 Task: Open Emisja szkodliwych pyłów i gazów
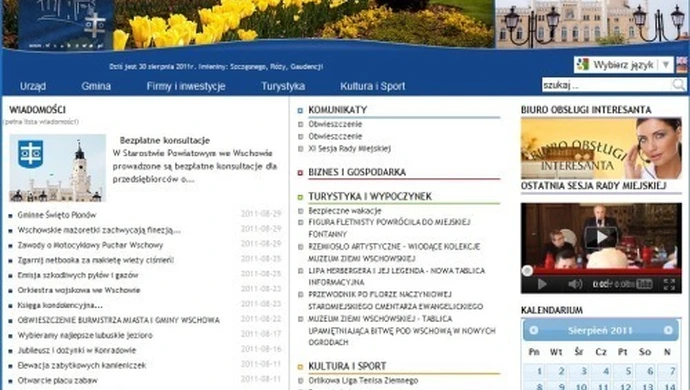tap(78, 275)
